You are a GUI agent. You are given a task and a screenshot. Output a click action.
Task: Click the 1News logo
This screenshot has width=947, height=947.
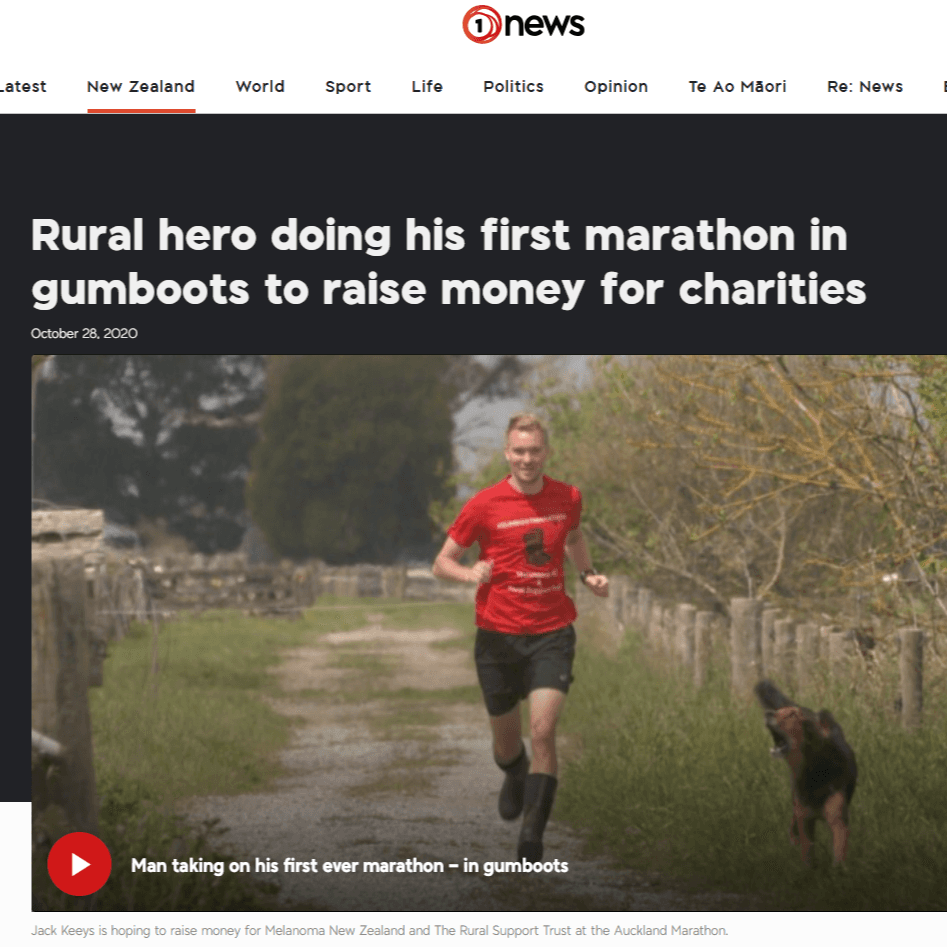point(523,24)
